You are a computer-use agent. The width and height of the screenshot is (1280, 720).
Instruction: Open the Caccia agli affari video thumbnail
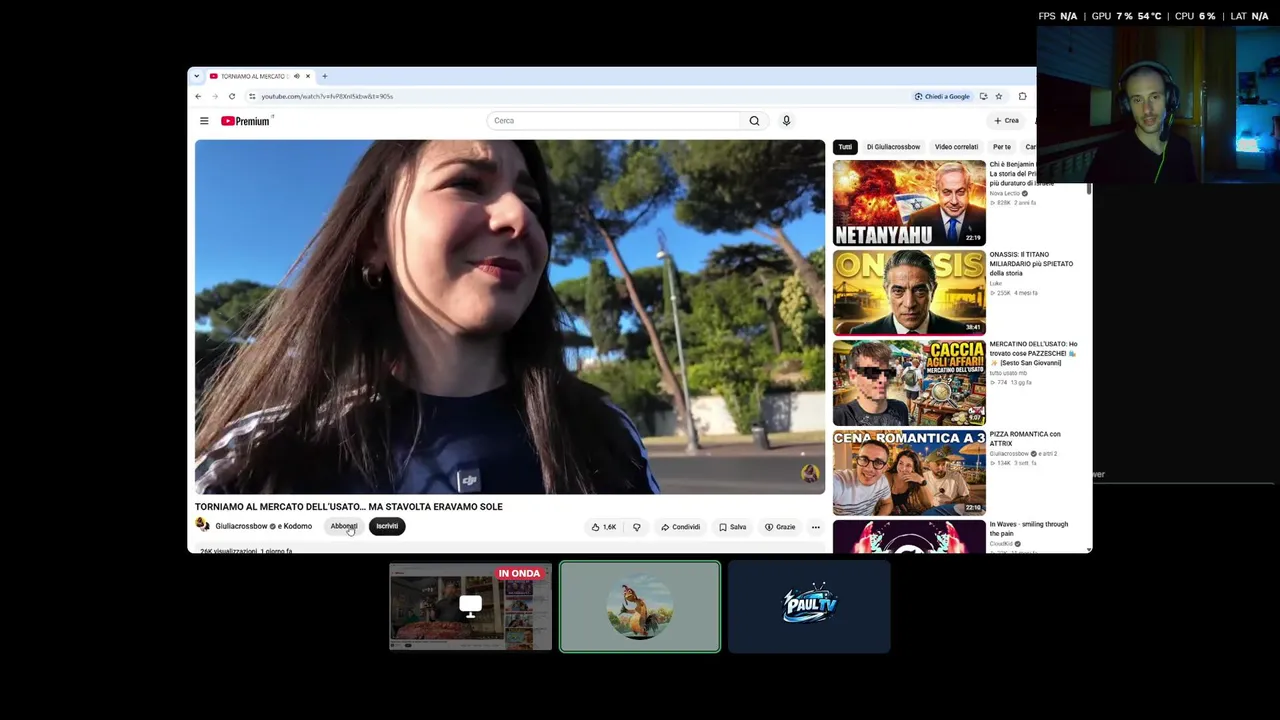[x=909, y=383]
